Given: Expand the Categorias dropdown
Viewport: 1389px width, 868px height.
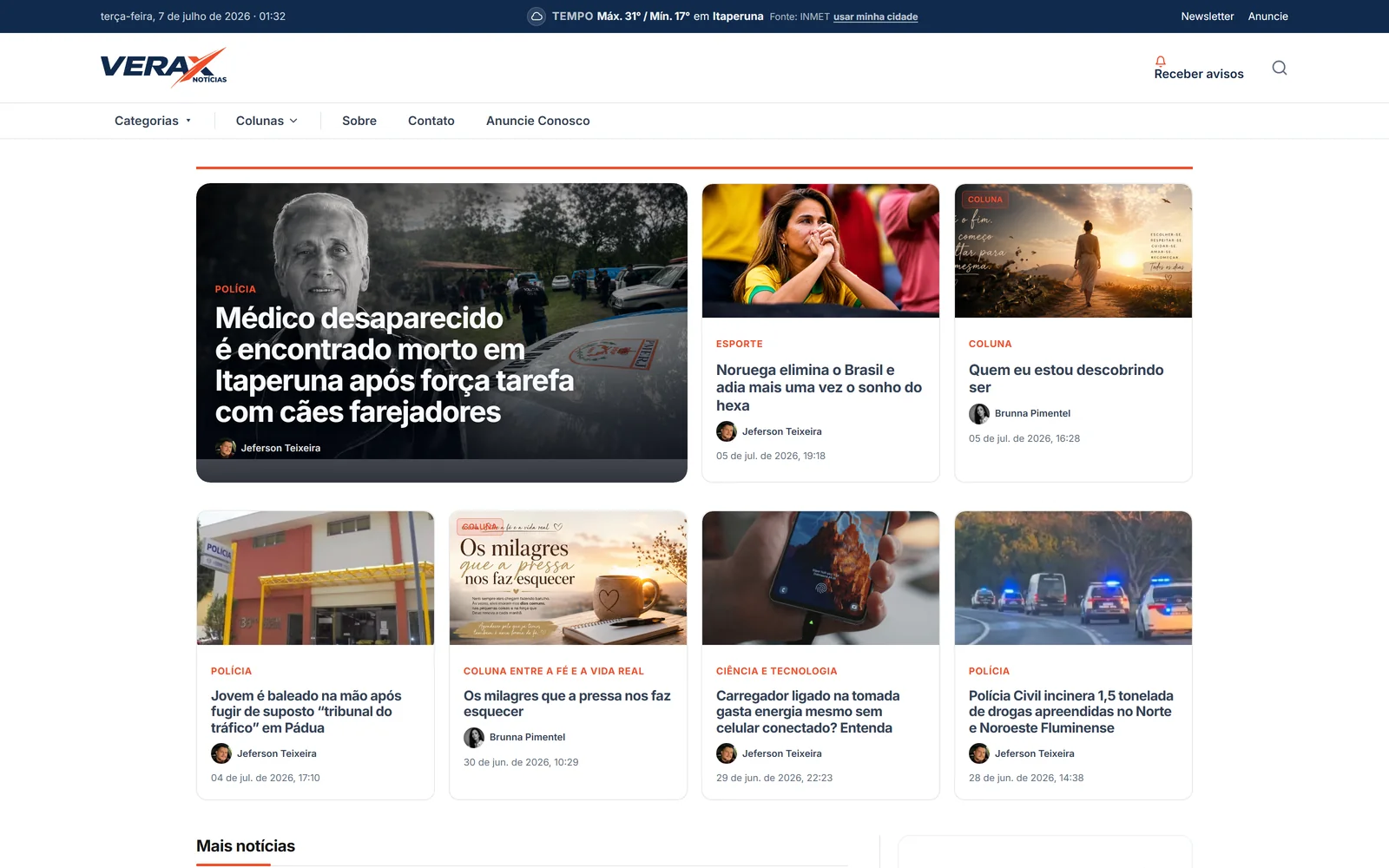Looking at the screenshot, I should pos(153,121).
